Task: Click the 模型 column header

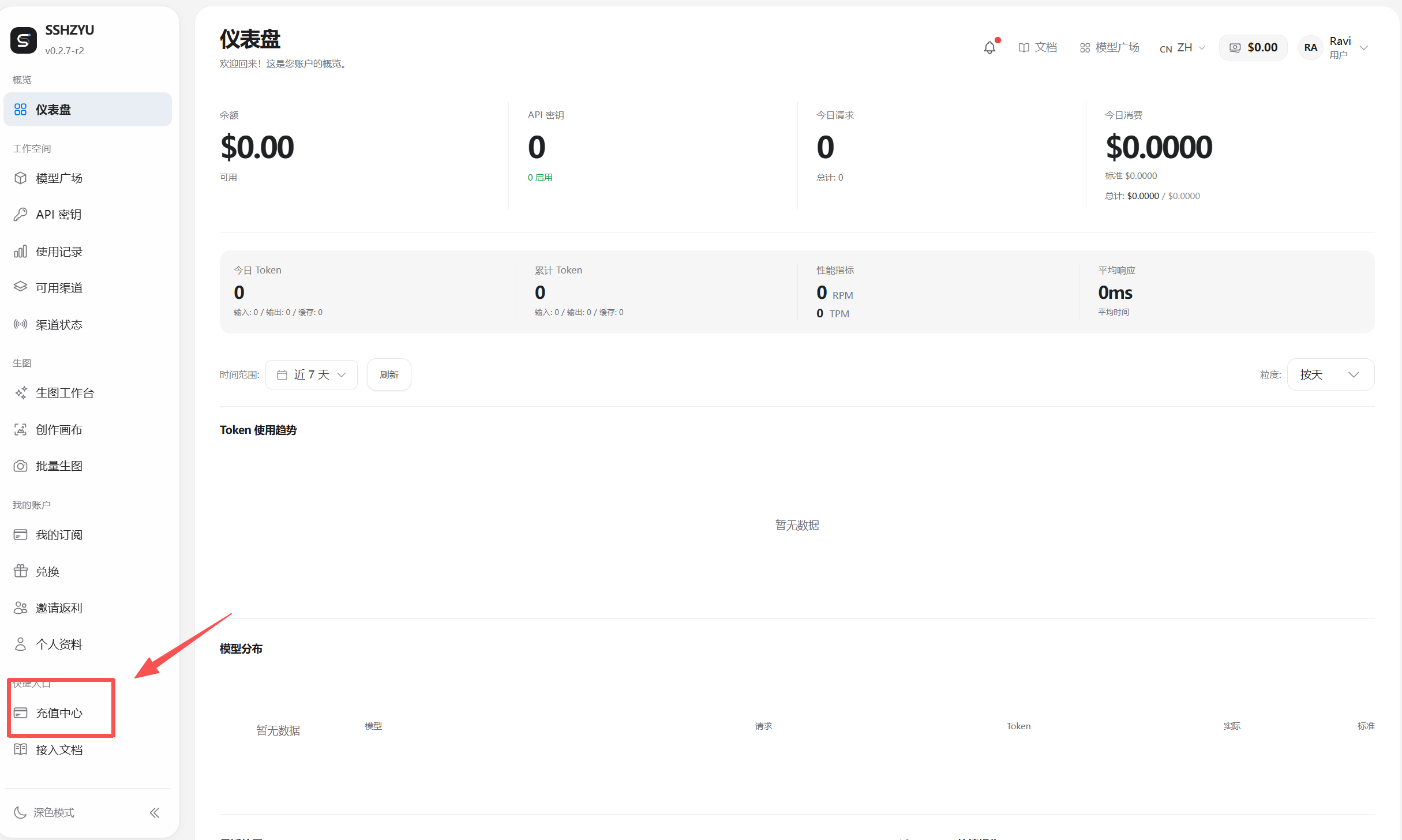Action: (x=373, y=726)
